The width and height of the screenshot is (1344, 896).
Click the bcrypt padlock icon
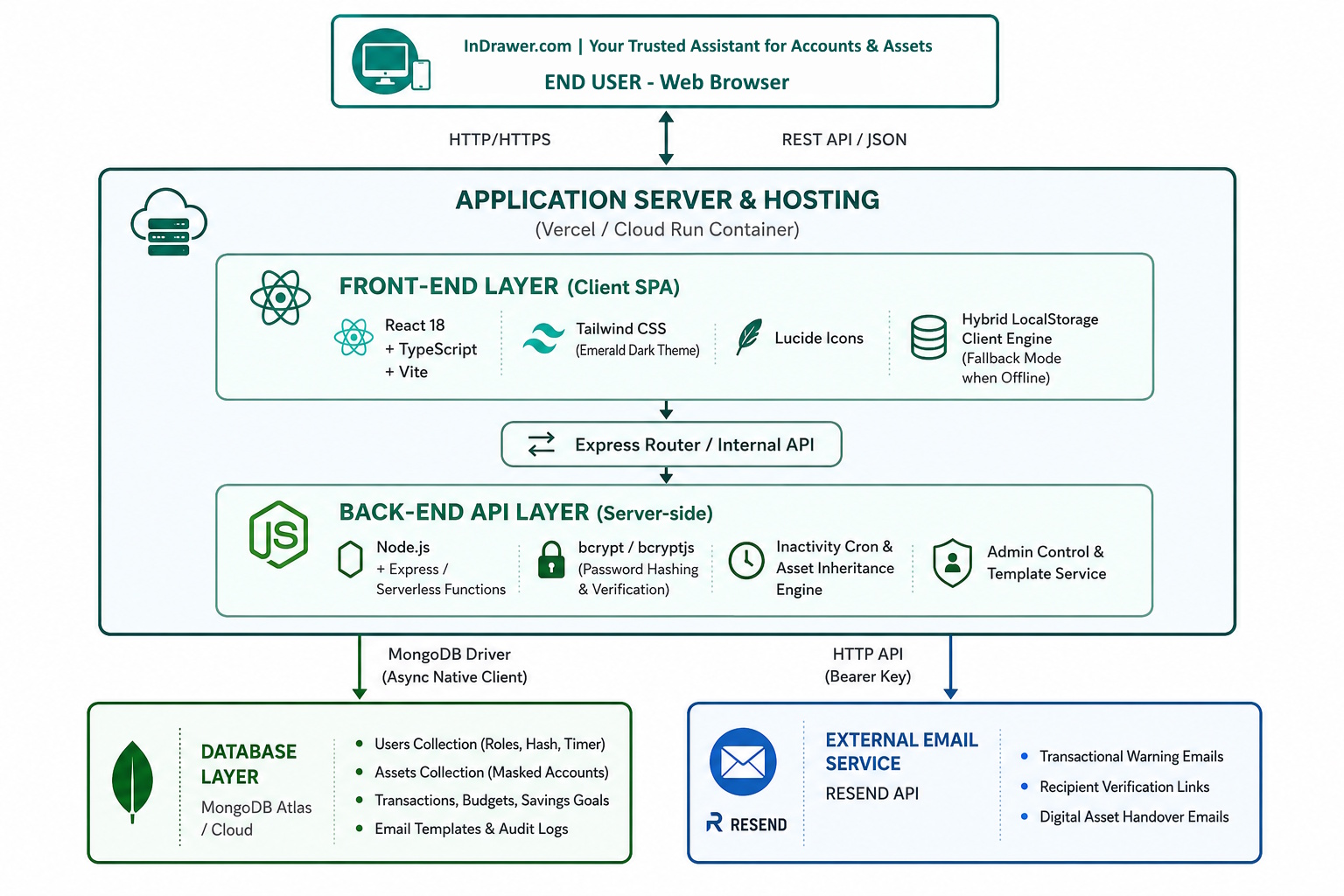click(551, 560)
